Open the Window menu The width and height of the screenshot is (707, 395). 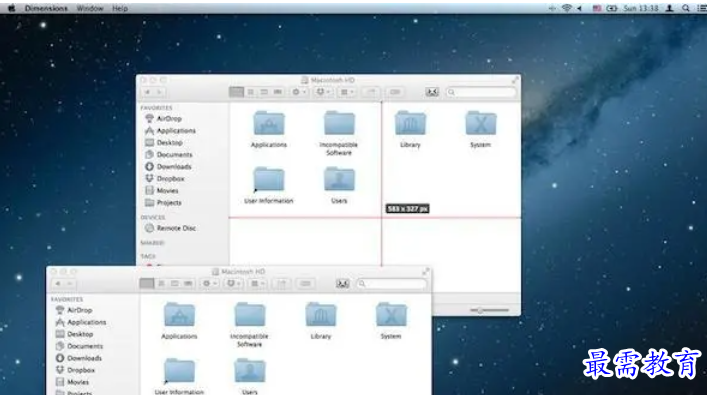89,8
